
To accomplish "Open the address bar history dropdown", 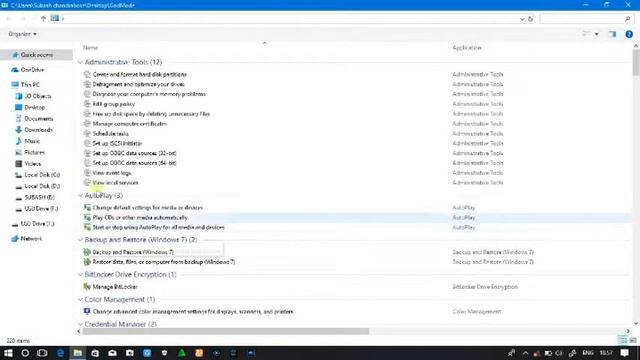I will click(522, 19).
